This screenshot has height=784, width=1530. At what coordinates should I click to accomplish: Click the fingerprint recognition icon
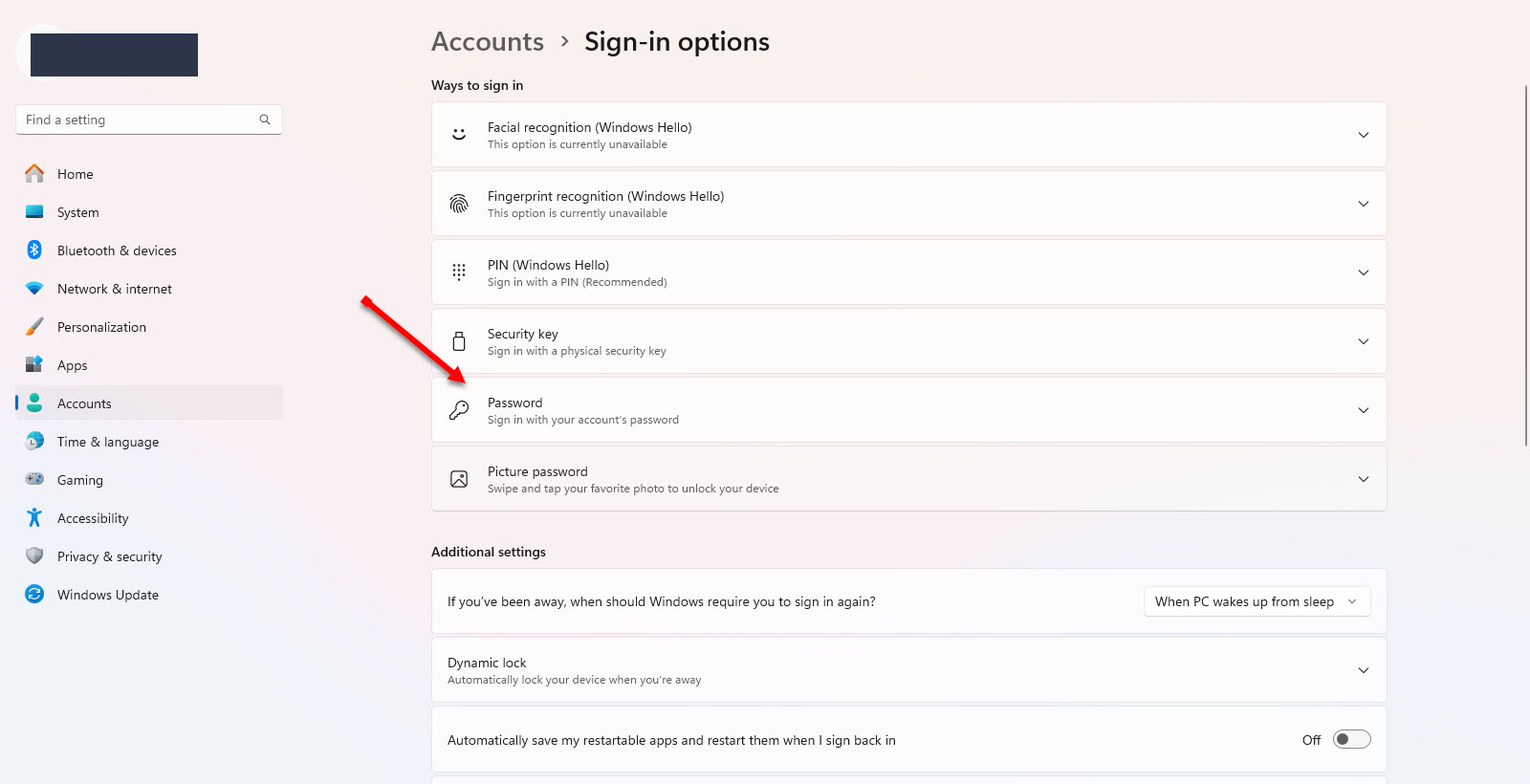pos(459,203)
